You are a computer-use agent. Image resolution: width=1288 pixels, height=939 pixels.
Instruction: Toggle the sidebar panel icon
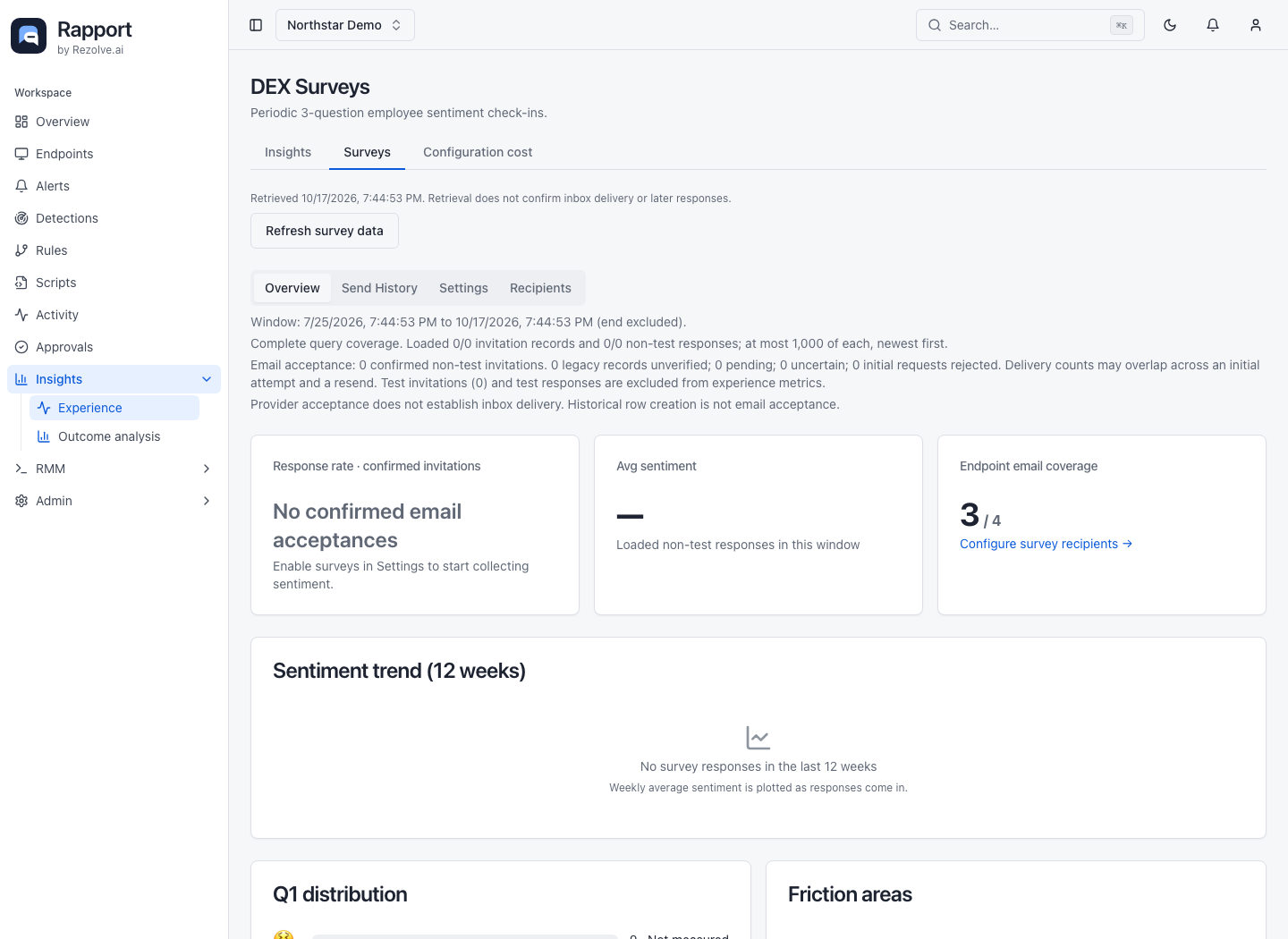[x=256, y=25]
